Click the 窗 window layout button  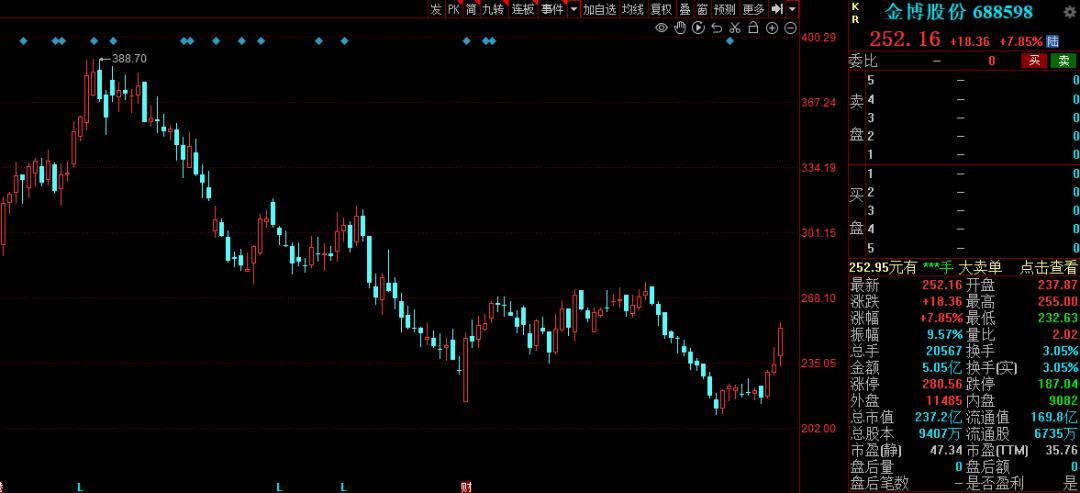coord(702,9)
